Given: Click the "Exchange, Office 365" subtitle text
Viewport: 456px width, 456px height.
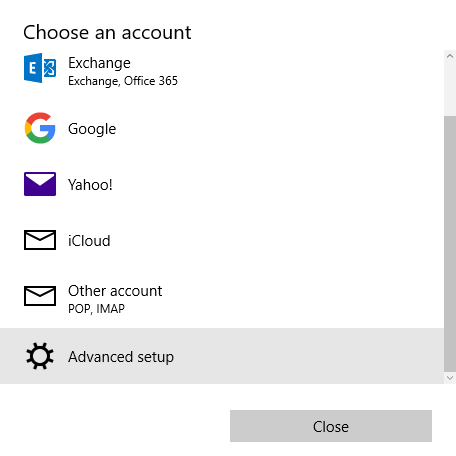Looking at the screenshot, I should coord(123,81).
